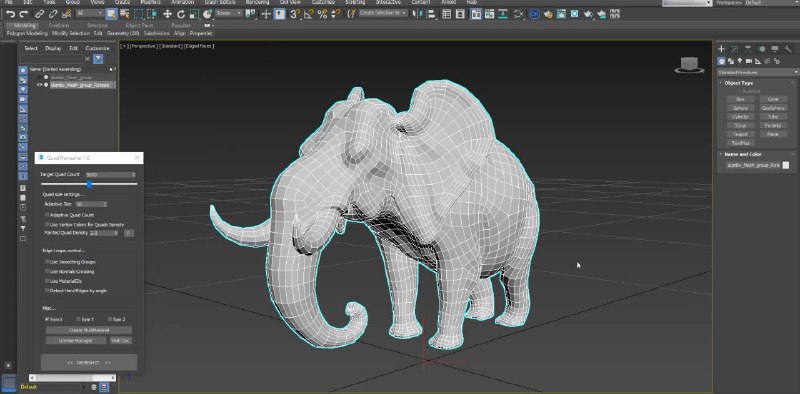The width and height of the screenshot is (800, 394).
Task: Open the Align tool icon
Action: (431, 14)
